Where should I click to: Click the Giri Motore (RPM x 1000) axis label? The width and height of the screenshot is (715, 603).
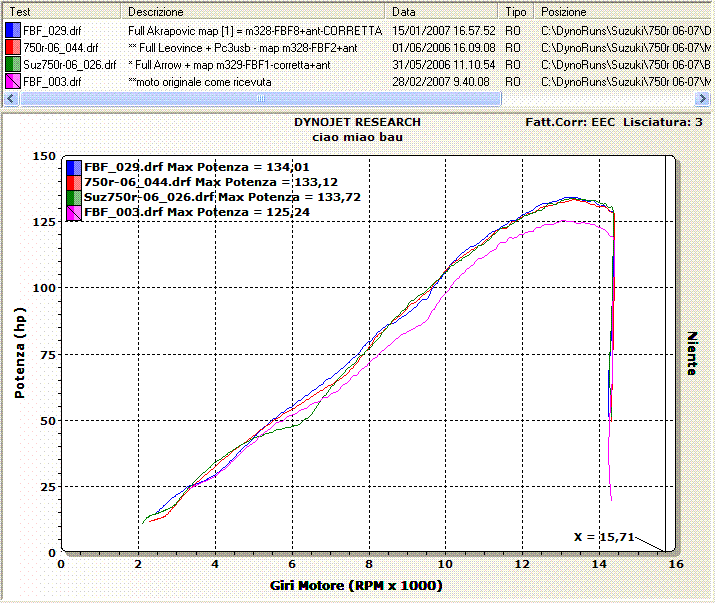(355, 586)
